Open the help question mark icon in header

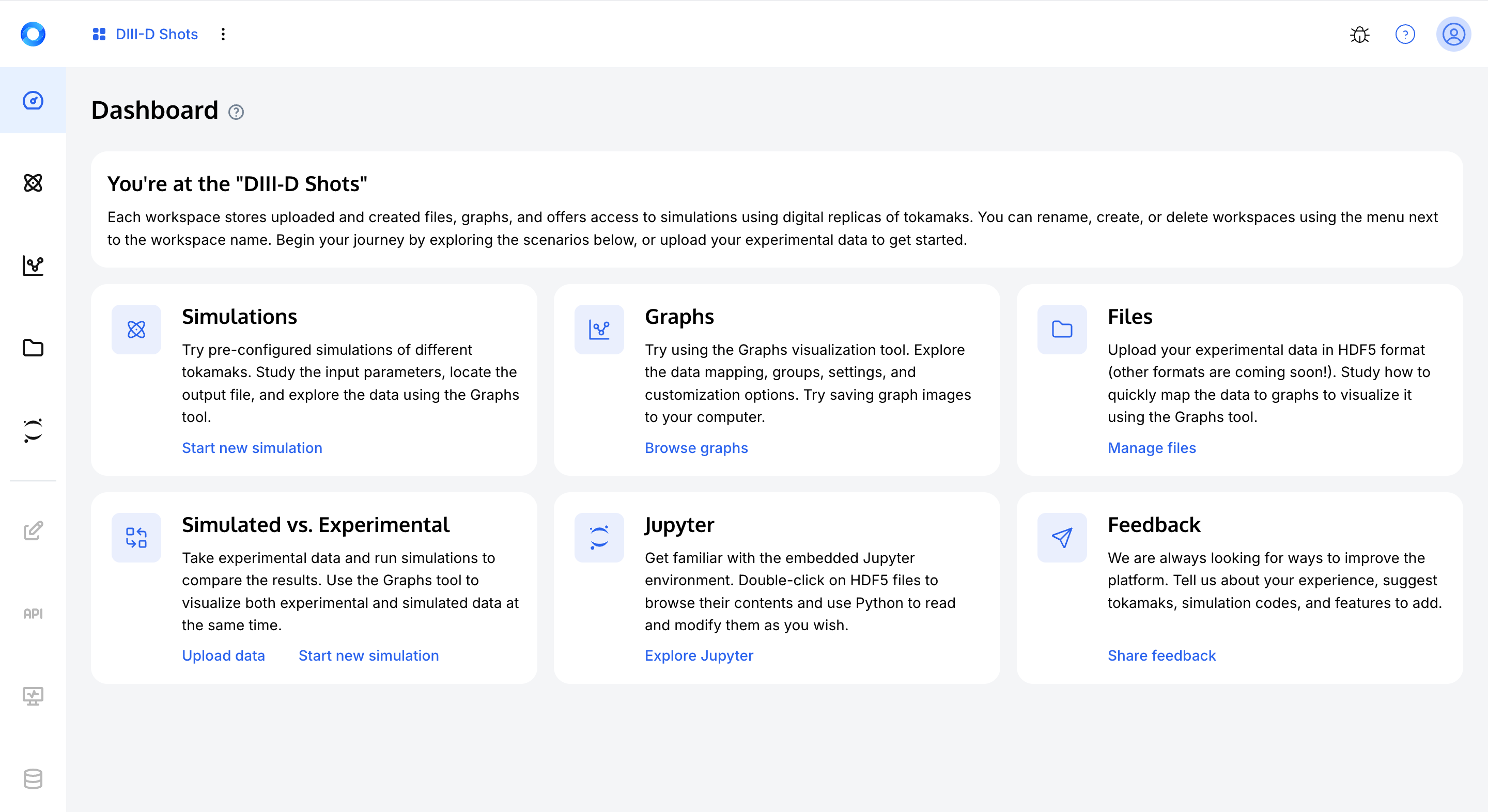1405,34
